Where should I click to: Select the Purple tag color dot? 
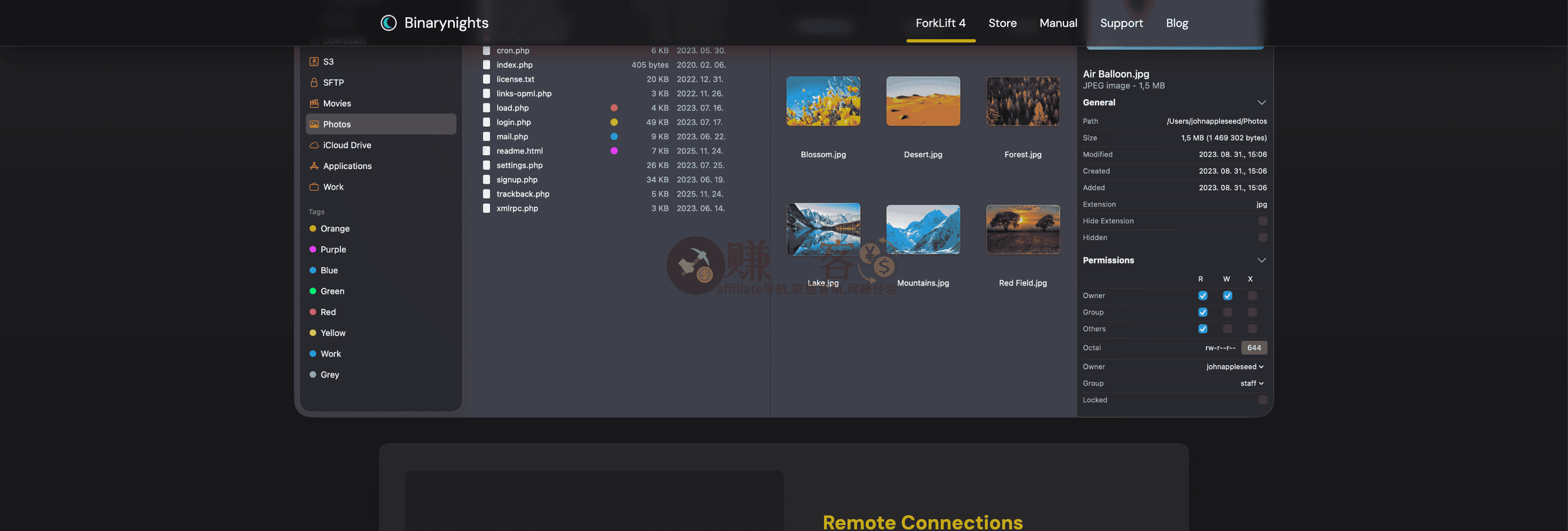pyautogui.click(x=313, y=250)
